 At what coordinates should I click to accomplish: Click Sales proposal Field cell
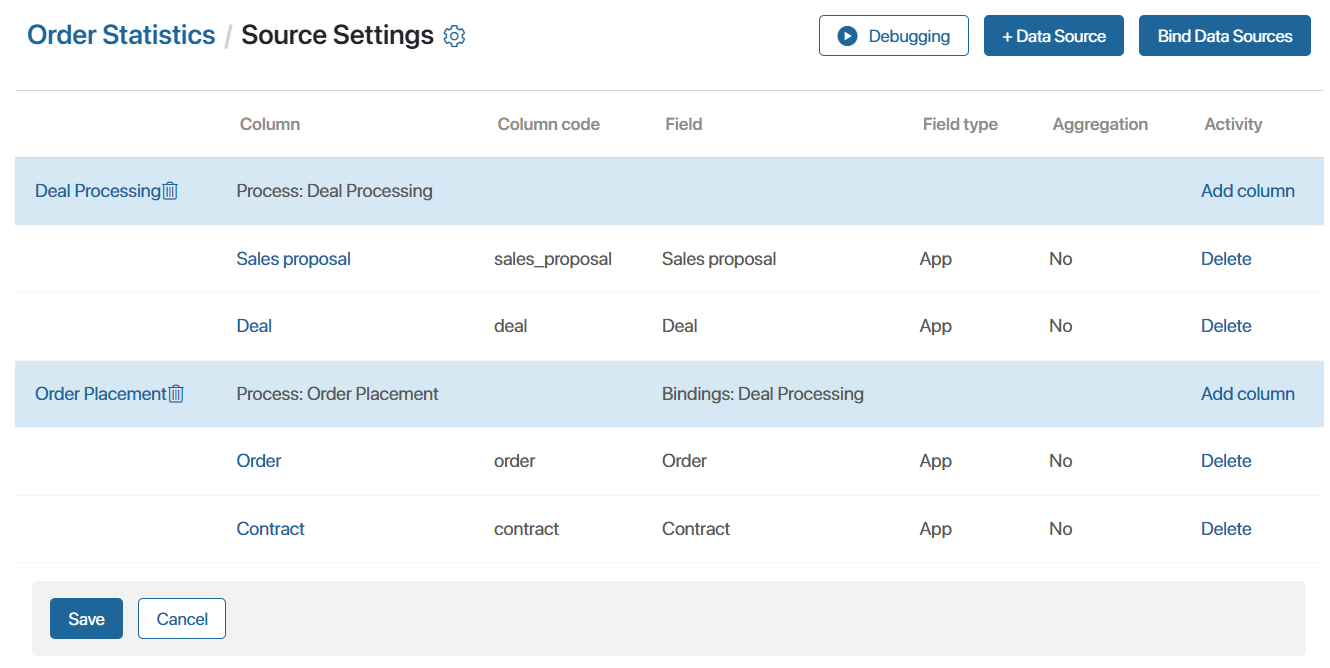click(719, 259)
